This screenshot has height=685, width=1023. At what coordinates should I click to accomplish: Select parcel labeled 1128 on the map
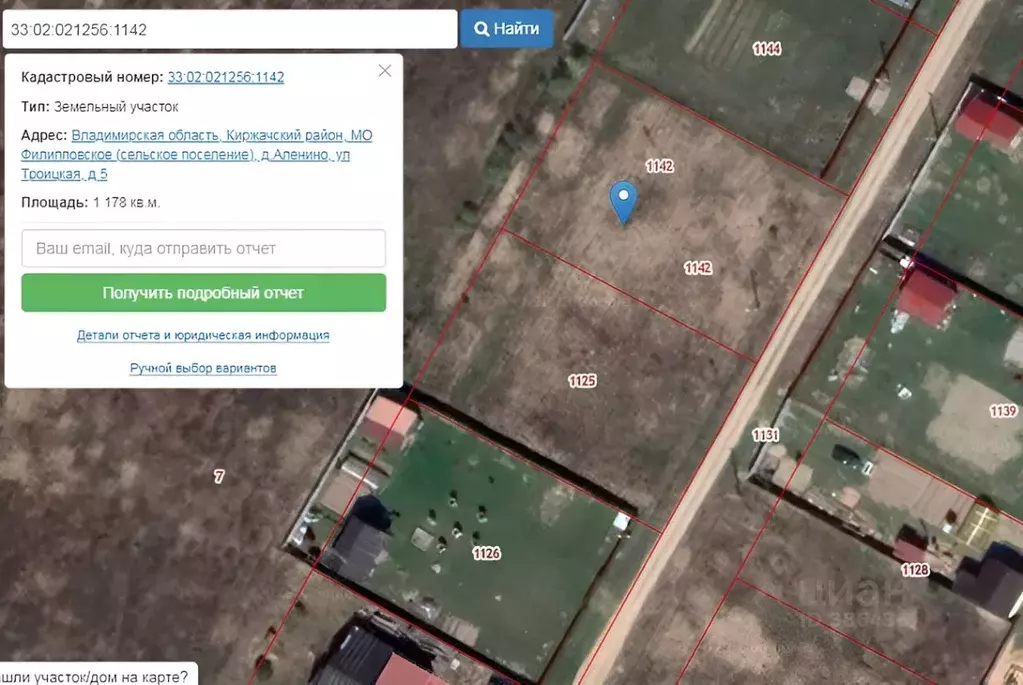point(914,570)
